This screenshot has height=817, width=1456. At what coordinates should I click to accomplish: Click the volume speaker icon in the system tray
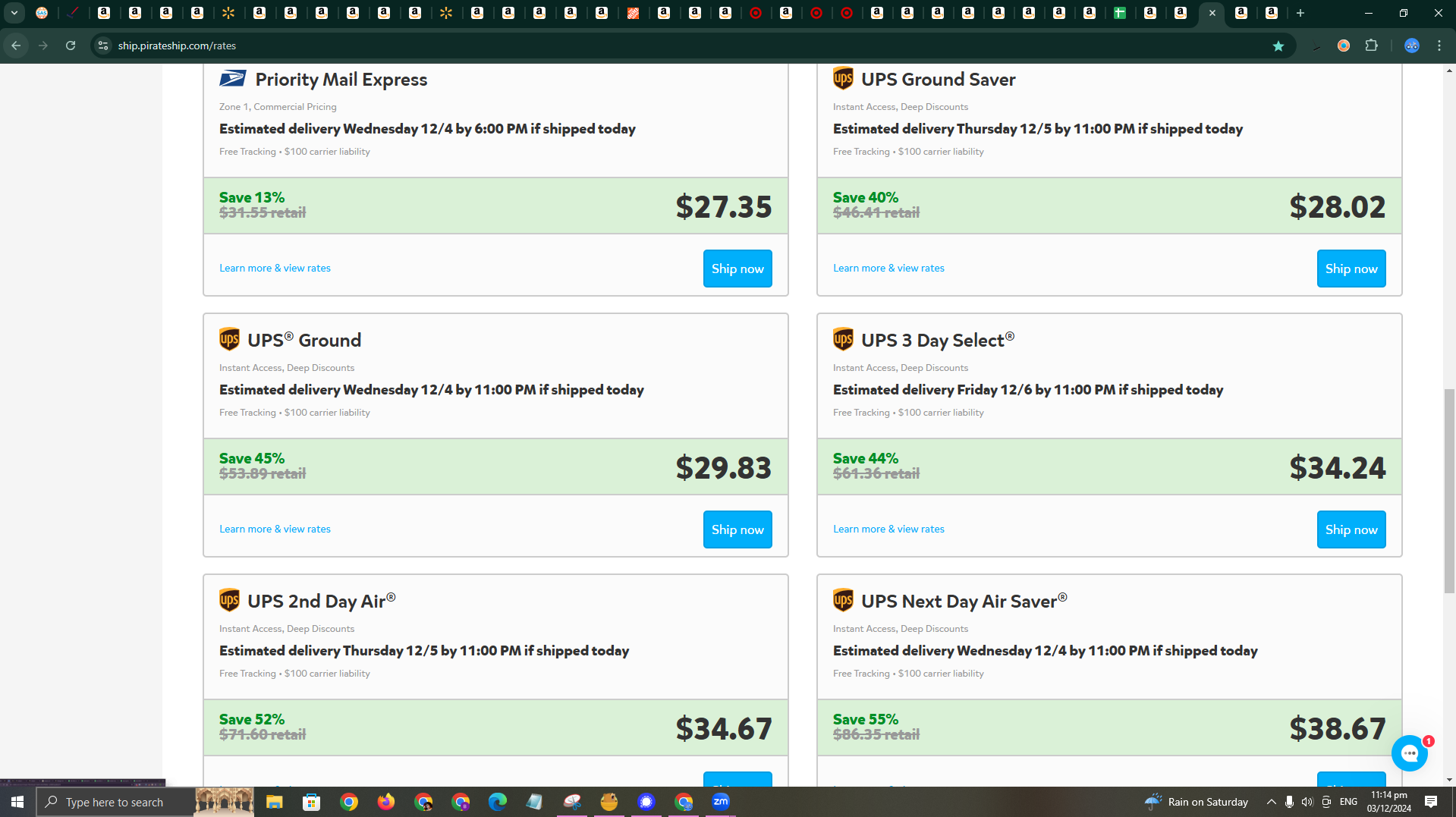tap(1307, 802)
